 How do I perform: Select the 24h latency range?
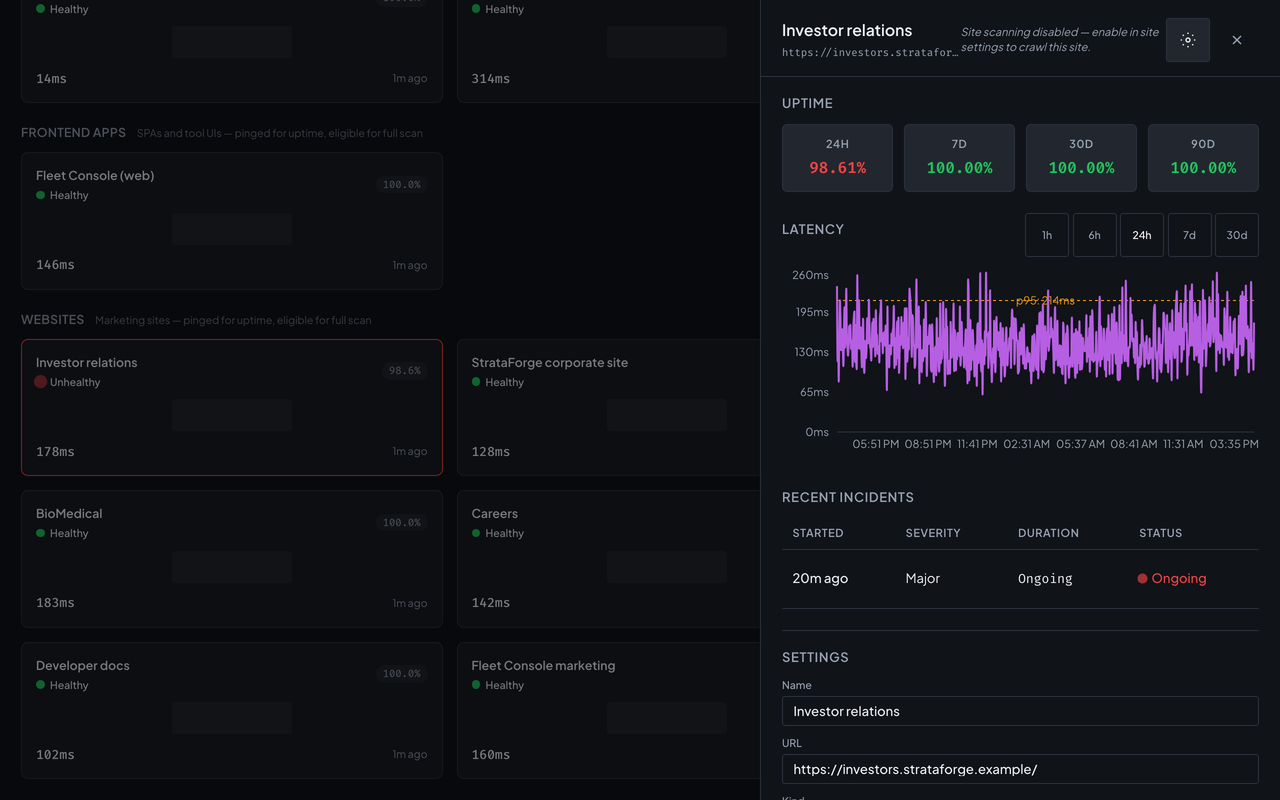[1142, 235]
